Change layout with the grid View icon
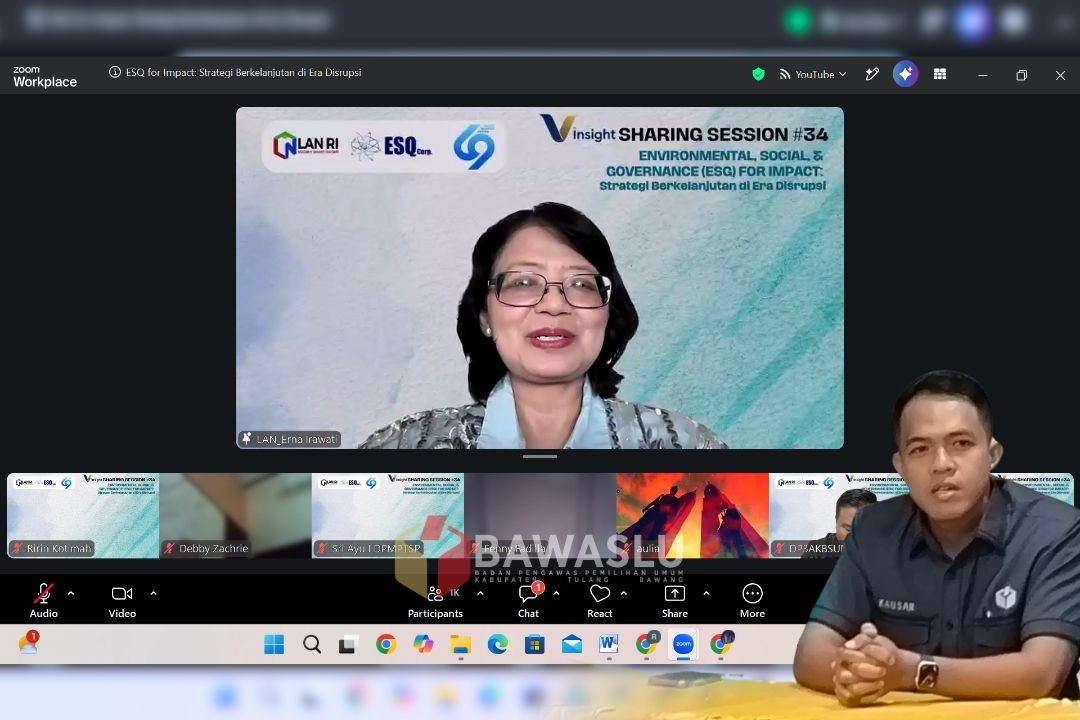The width and height of the screenshot is (1080, 720). point(939,74)
